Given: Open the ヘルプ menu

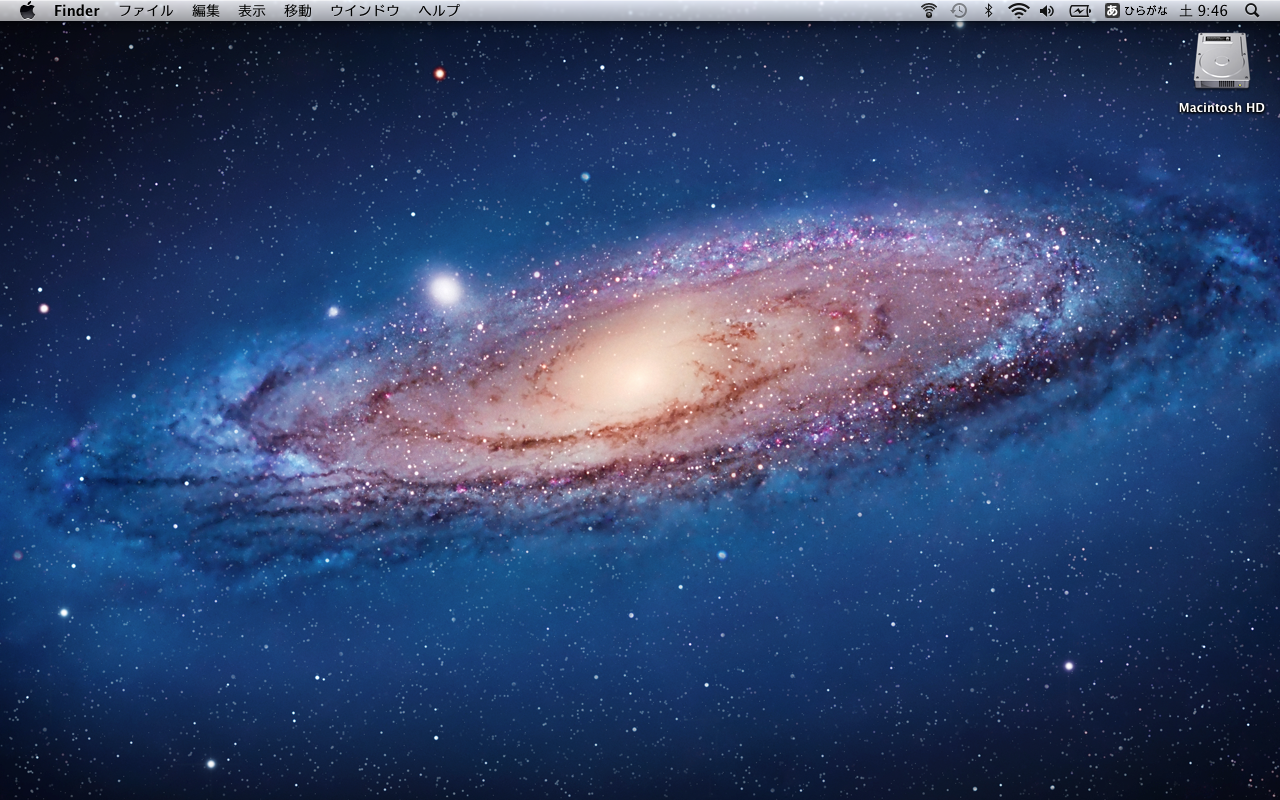Looking at the screenshot, I should 439,10.
